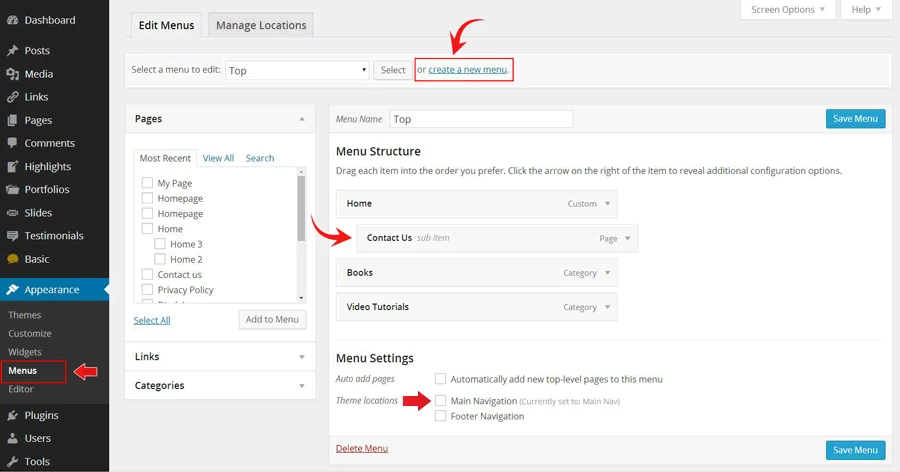Open the Screen Options dropdown
This screenshot has height=472, width=900.
tap(788, 10)
